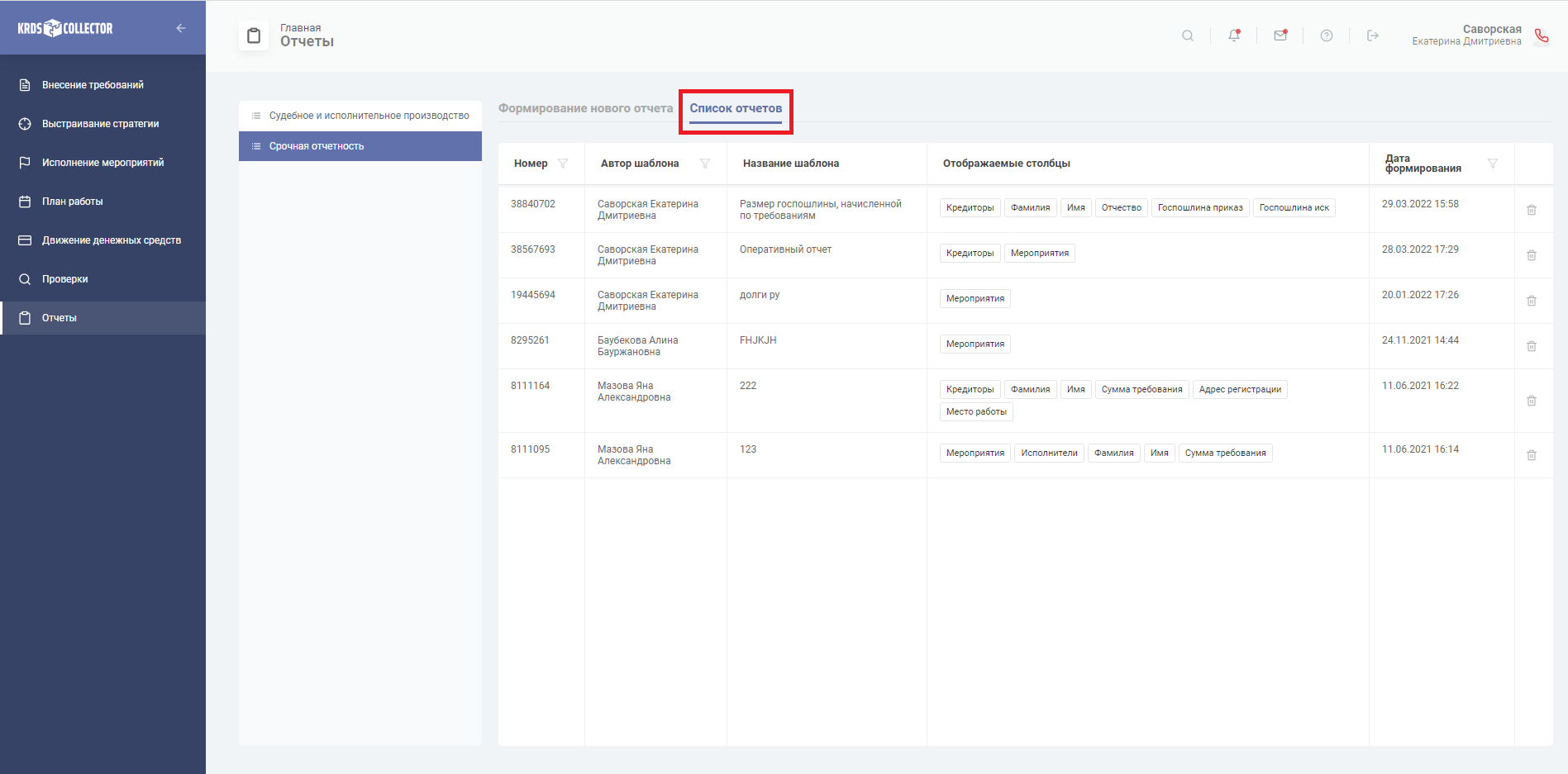
Task: Open filter for the Номер column
Action: click(x=563, y=164)
